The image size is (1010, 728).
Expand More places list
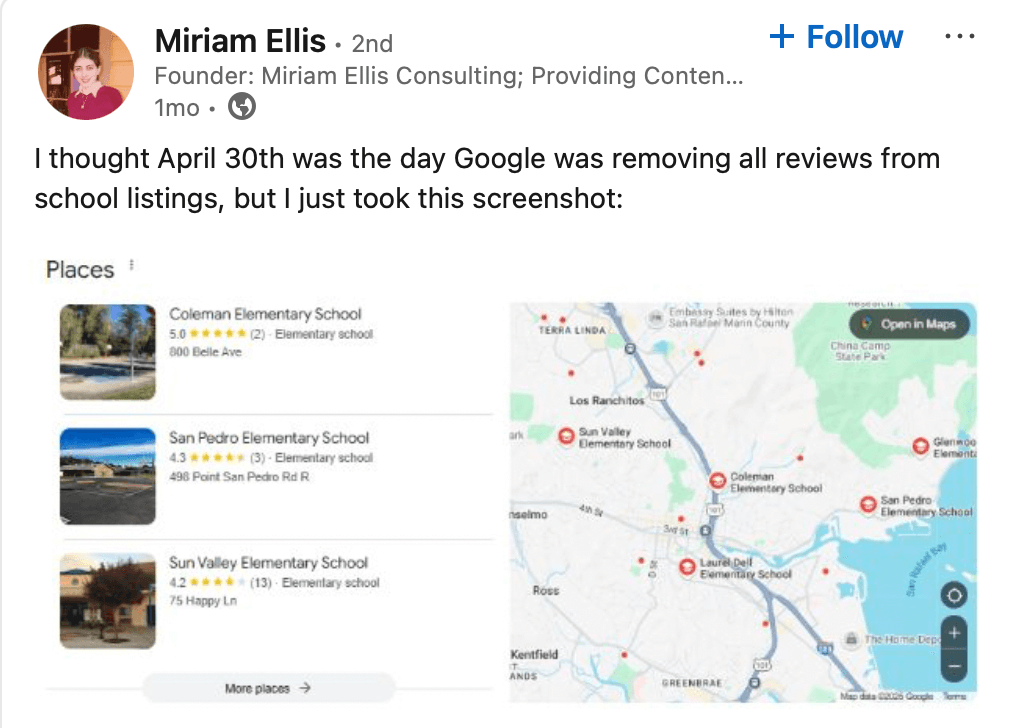(268, 688)
